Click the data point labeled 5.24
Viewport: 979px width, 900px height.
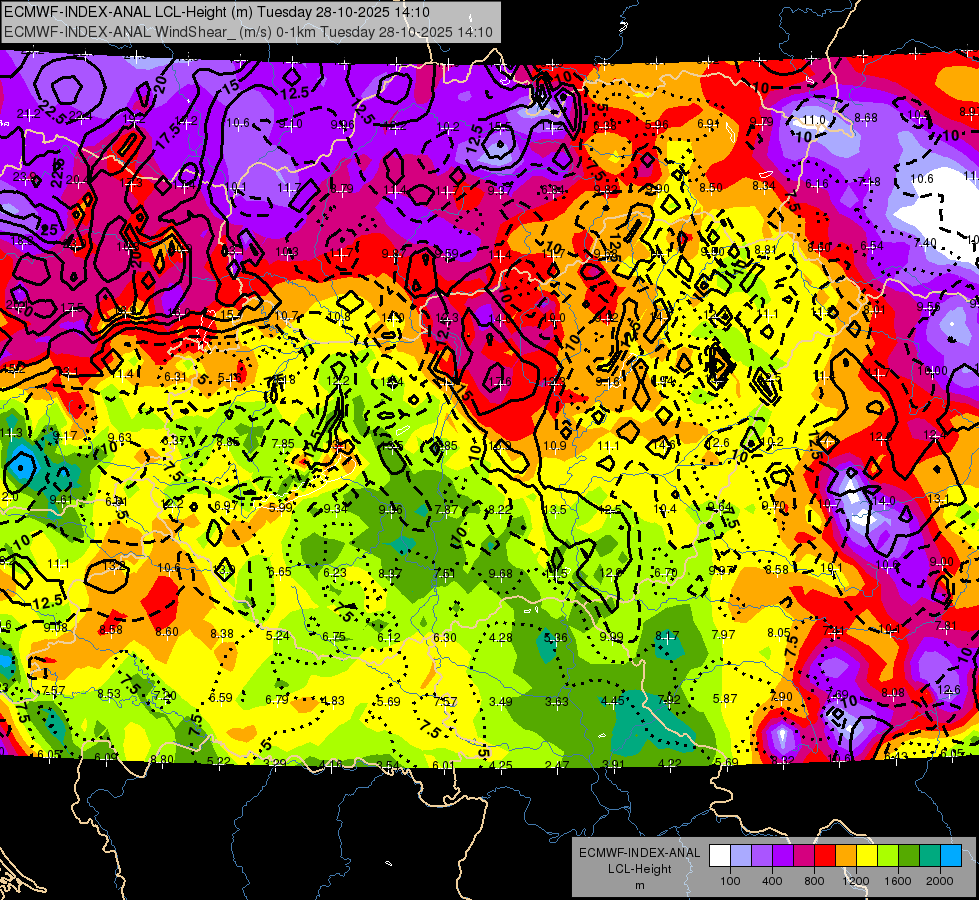[x=277, y=635]
